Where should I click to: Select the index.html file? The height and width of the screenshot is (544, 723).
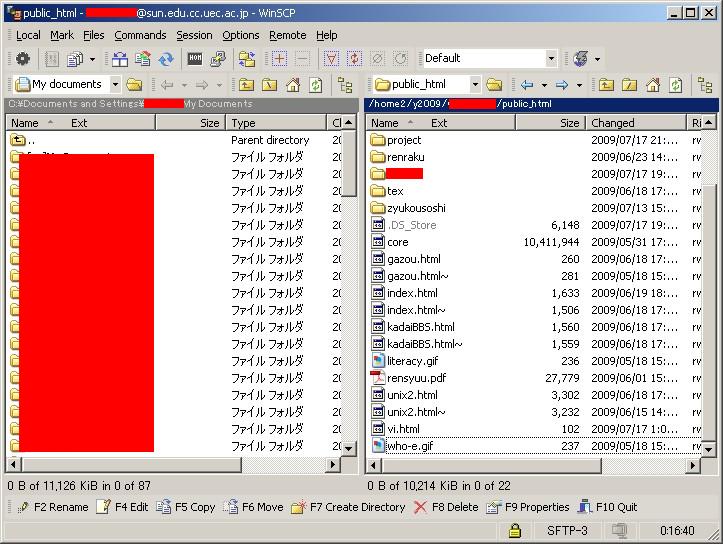pos(404,293)
